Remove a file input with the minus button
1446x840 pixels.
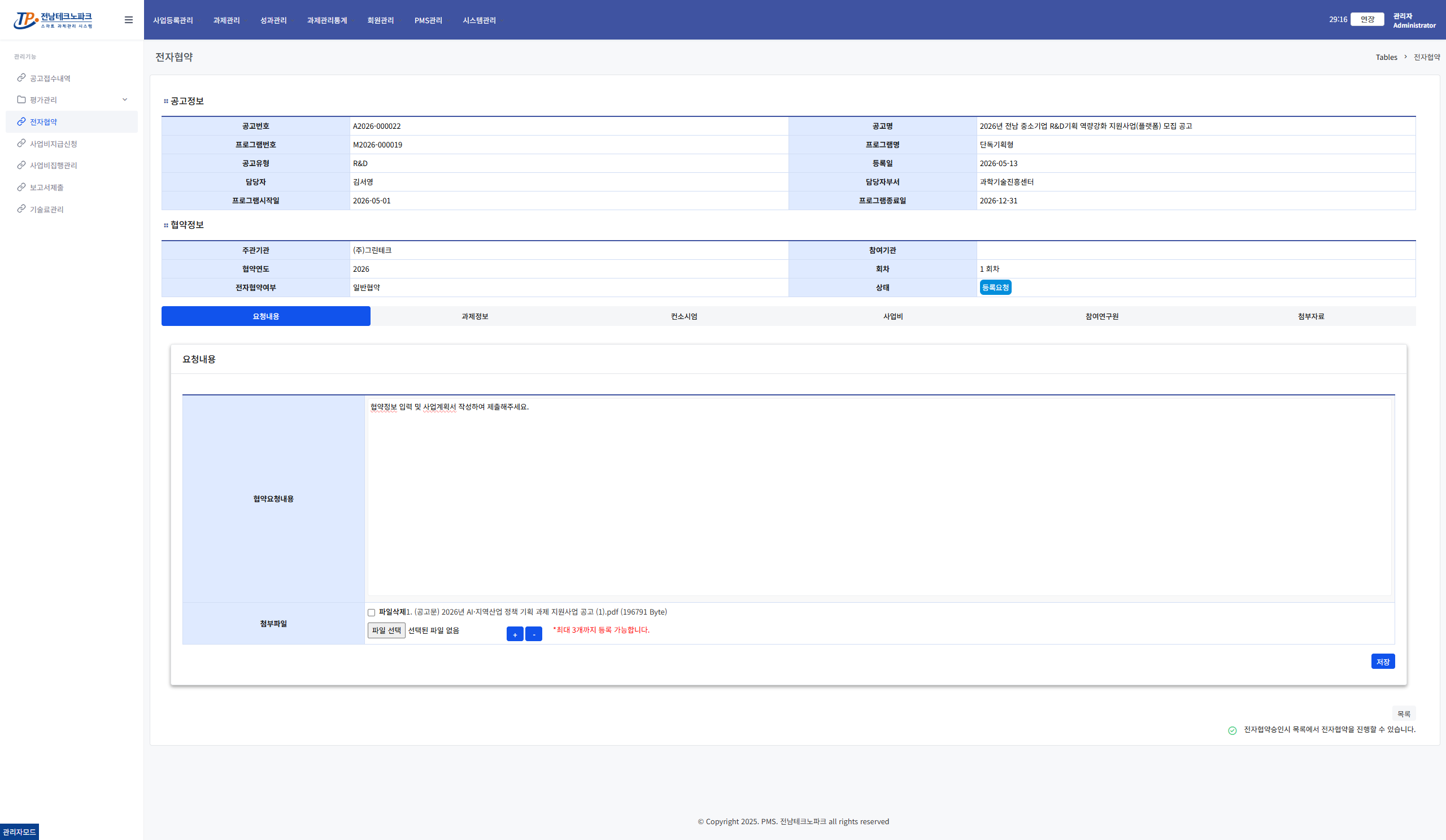[534, 634]
